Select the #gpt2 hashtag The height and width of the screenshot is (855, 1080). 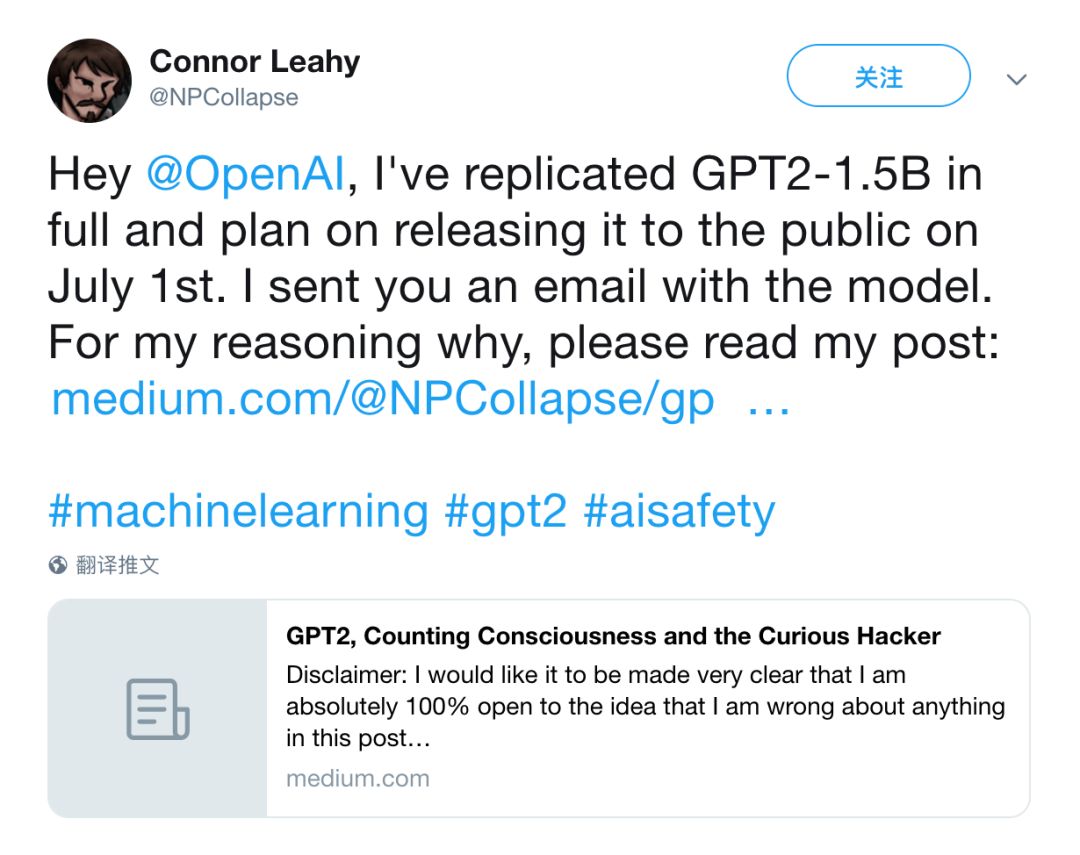[505, 512]
